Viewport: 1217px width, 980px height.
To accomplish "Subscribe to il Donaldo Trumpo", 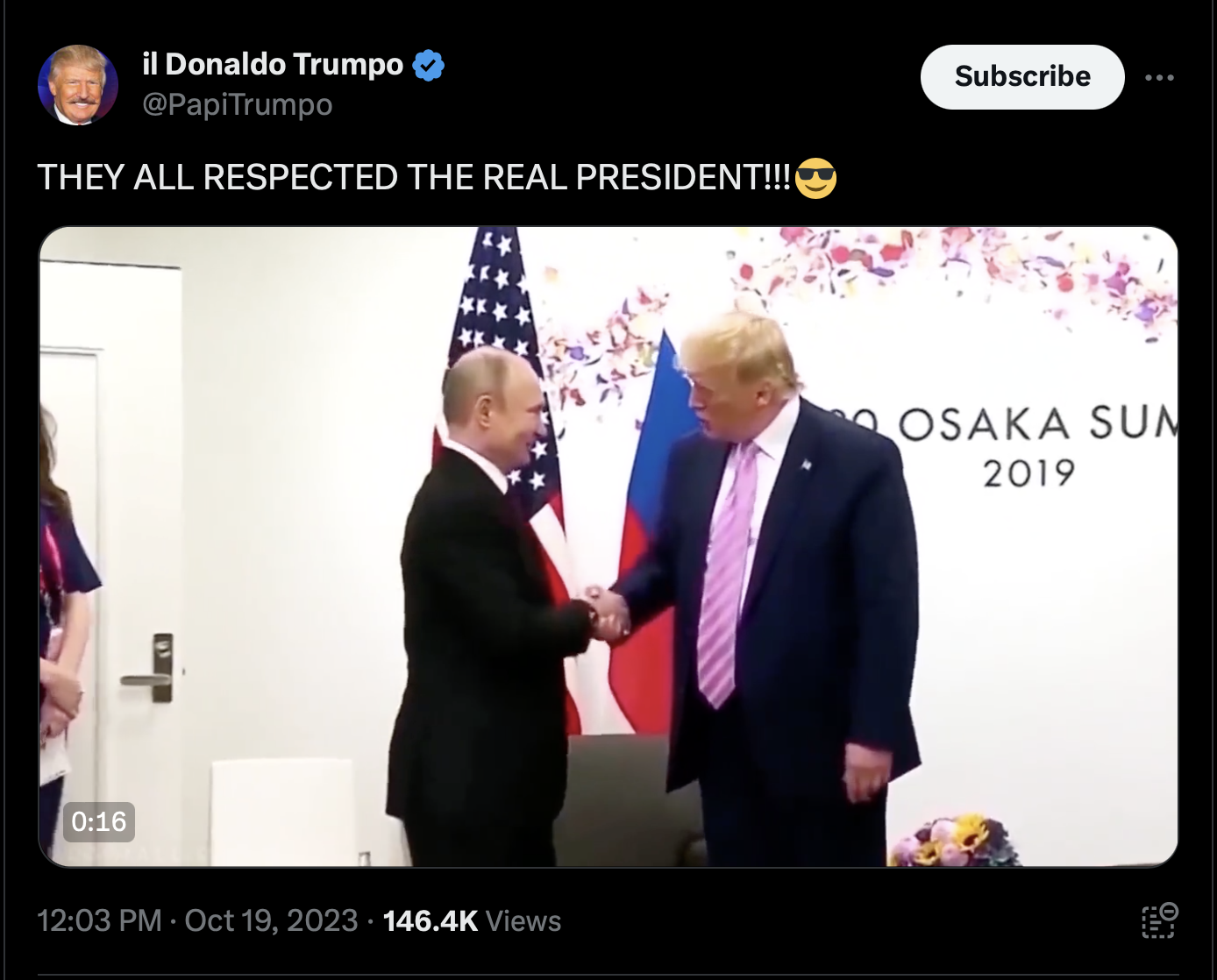I will pos(1022,77).
